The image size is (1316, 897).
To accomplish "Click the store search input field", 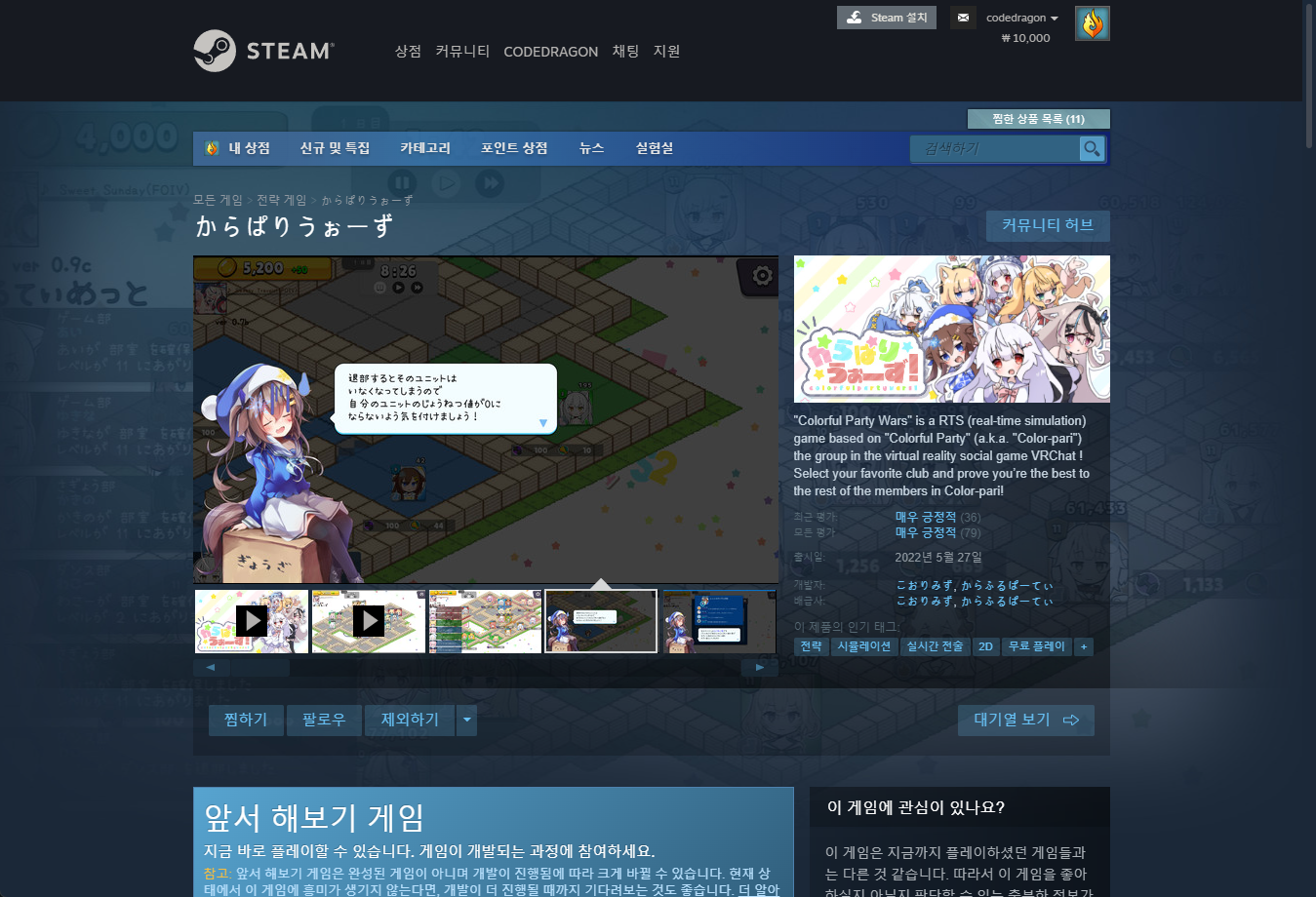I will pyautogui.click(x=995, y=148).
